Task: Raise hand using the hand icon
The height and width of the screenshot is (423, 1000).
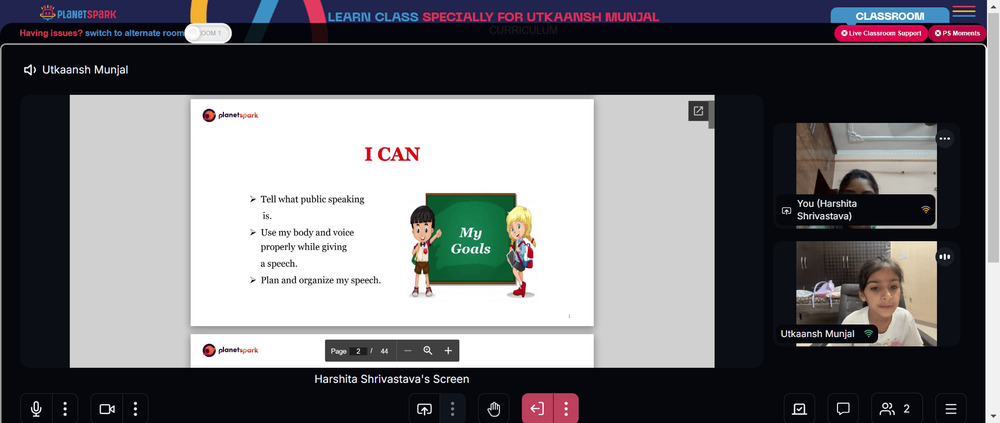Action: coord(494,409)
